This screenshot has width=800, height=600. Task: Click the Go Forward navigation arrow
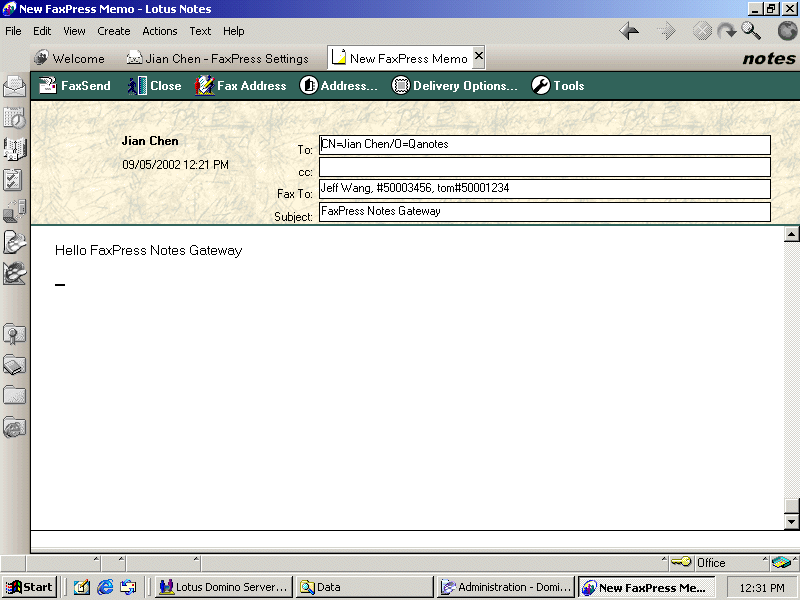[666, 31]
